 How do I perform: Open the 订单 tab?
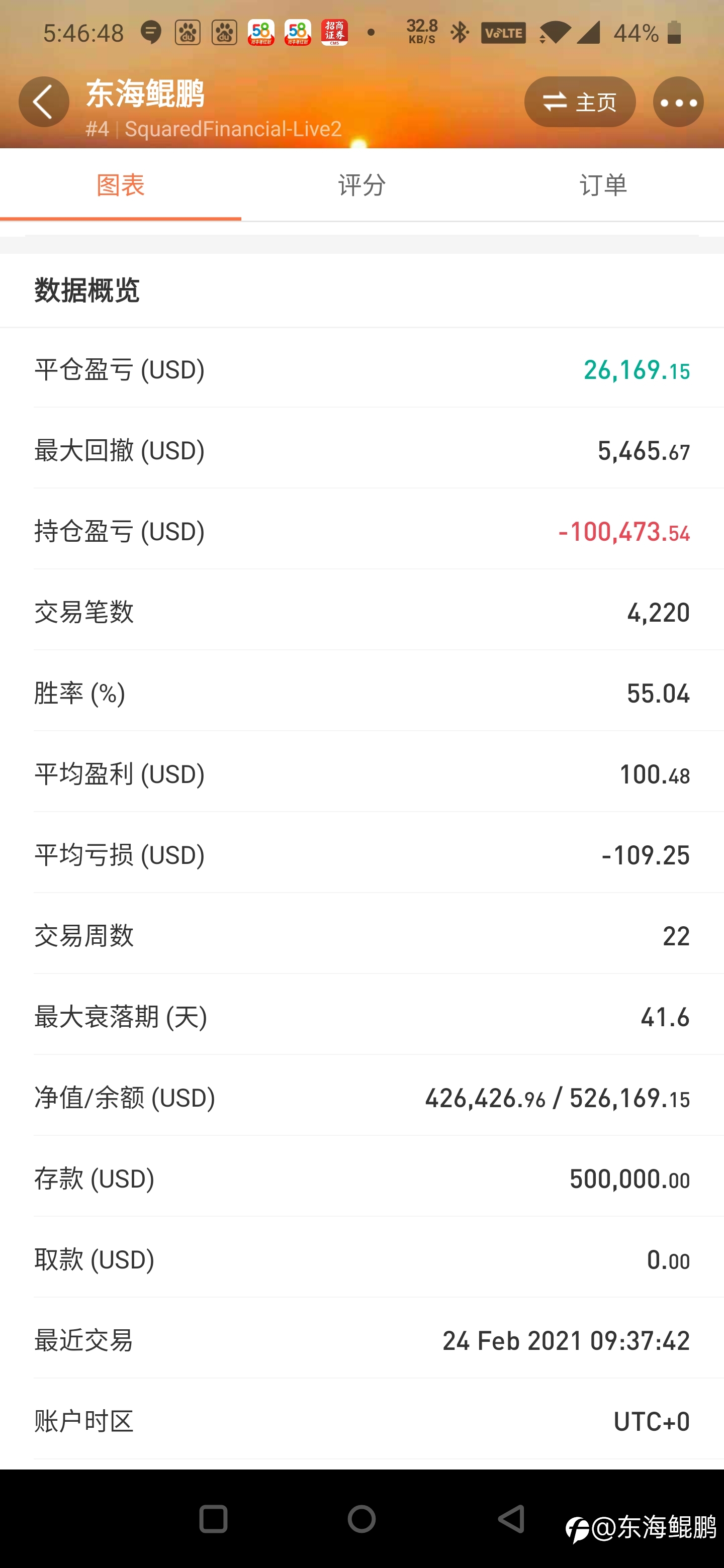click(x=603, y=184)
